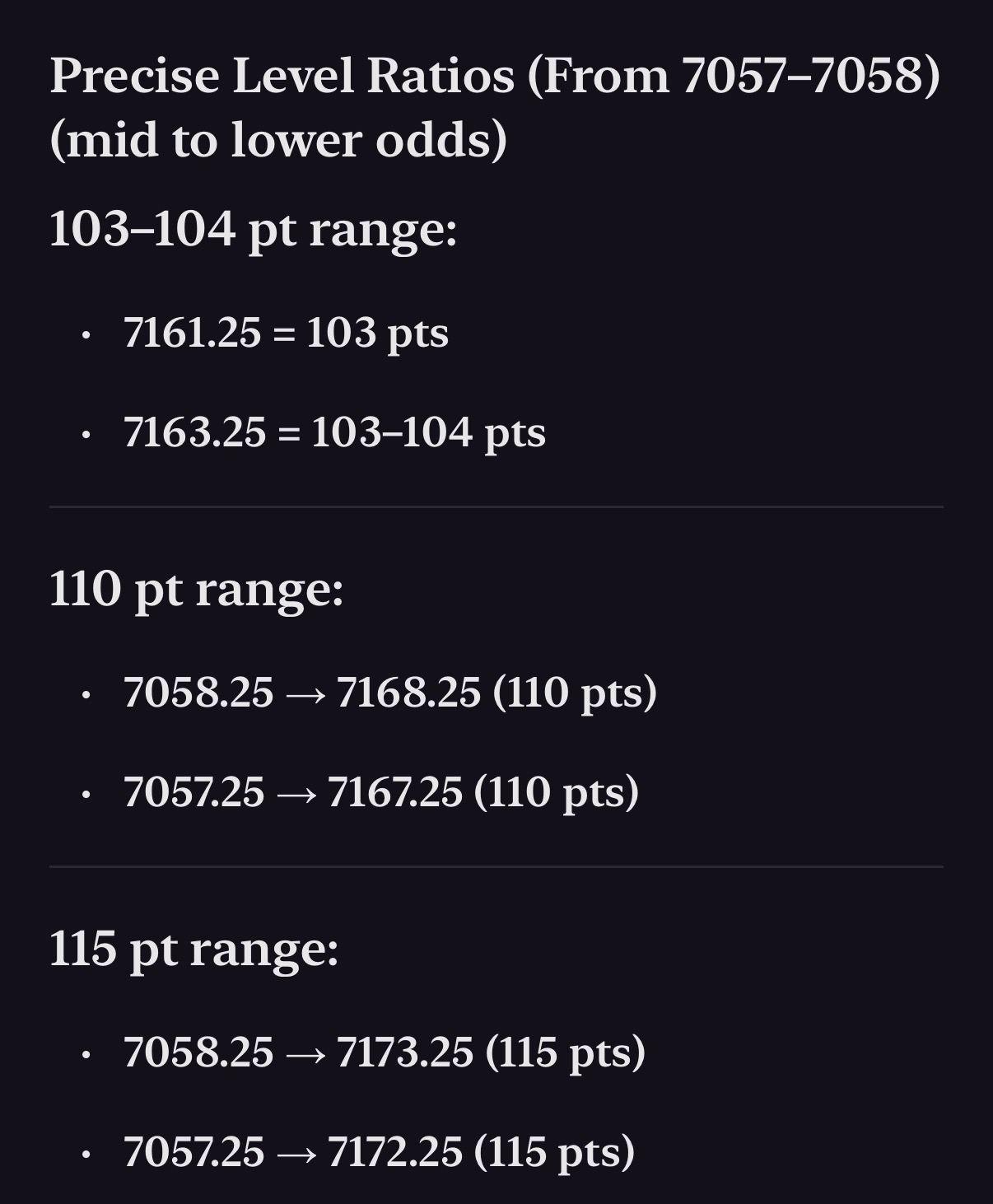
Task: Click the divider line above '115 pt range'
Action: (496, 866)
